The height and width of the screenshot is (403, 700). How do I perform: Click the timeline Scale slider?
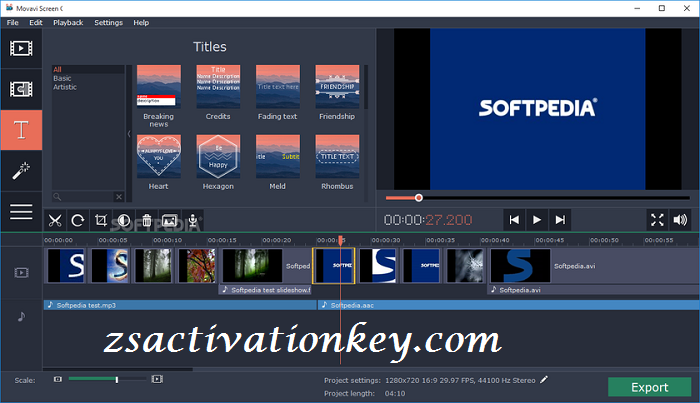(107, 379)
